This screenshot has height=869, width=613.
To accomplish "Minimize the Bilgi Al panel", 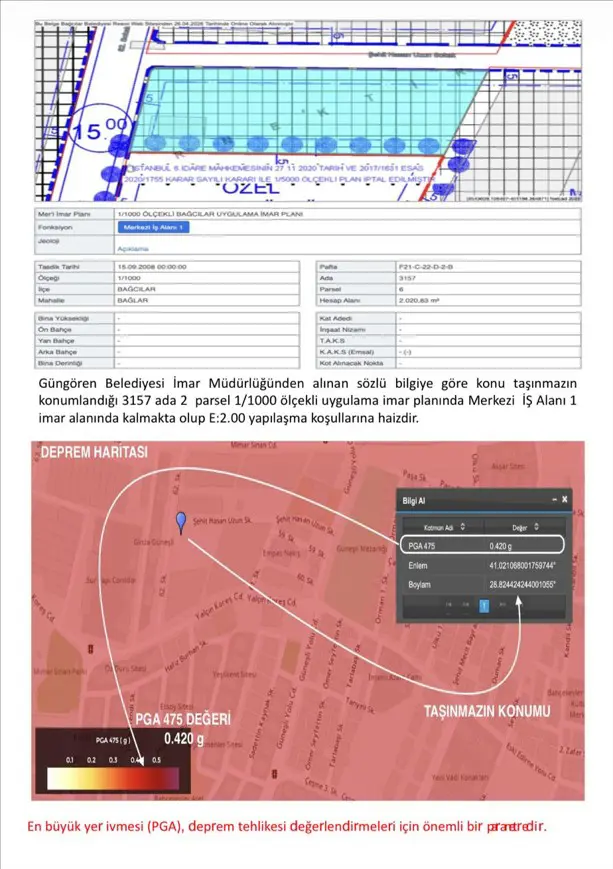I will click(554, 499).
